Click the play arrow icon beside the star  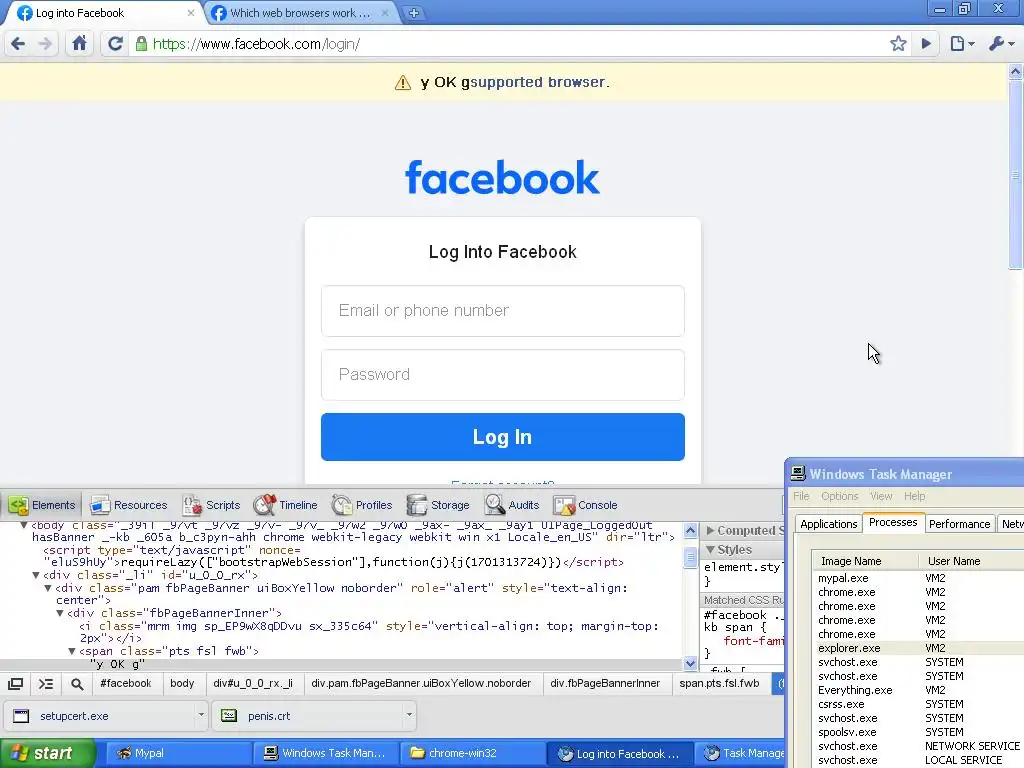pyautogui.click(x=926, y=44)
